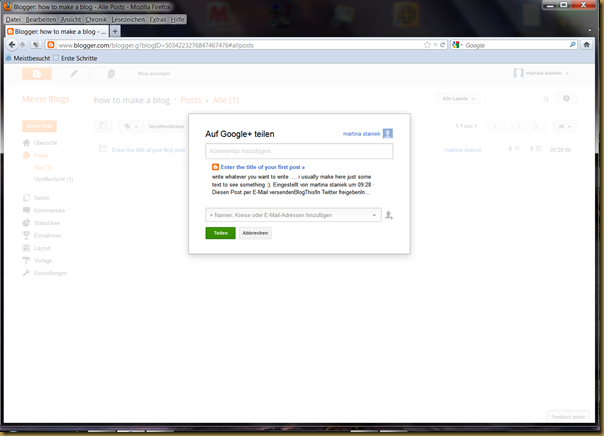Image resolution: width=604 pixels, height=436 pixels.
Task: Open Kommentare in the sidebar
Action: [44, 210]
